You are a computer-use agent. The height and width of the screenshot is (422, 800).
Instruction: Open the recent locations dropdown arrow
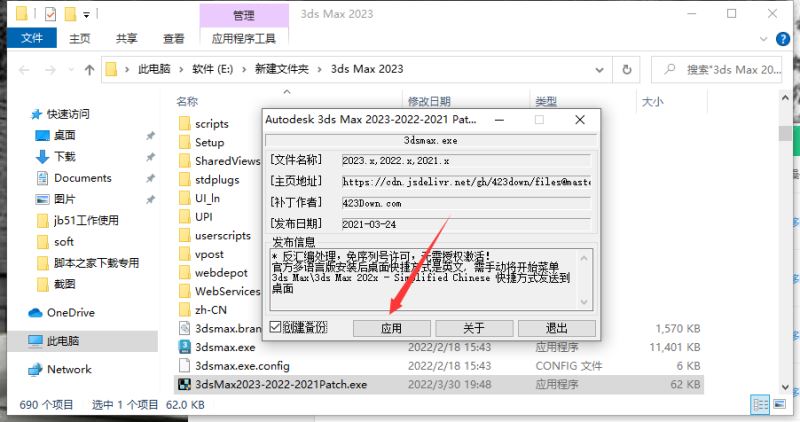click(71, 70)
